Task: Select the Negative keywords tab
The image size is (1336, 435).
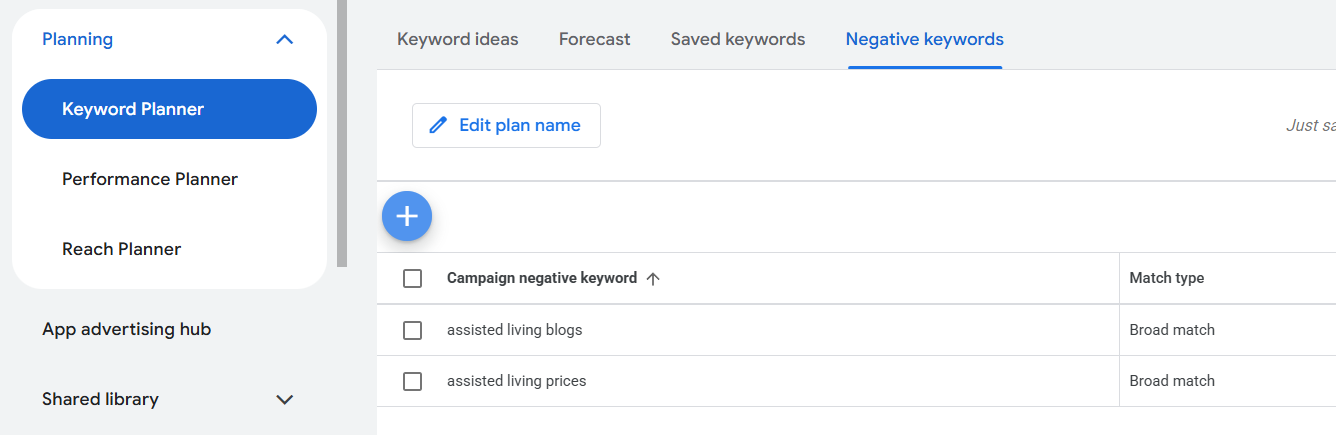Action: (x=925, y=40)
